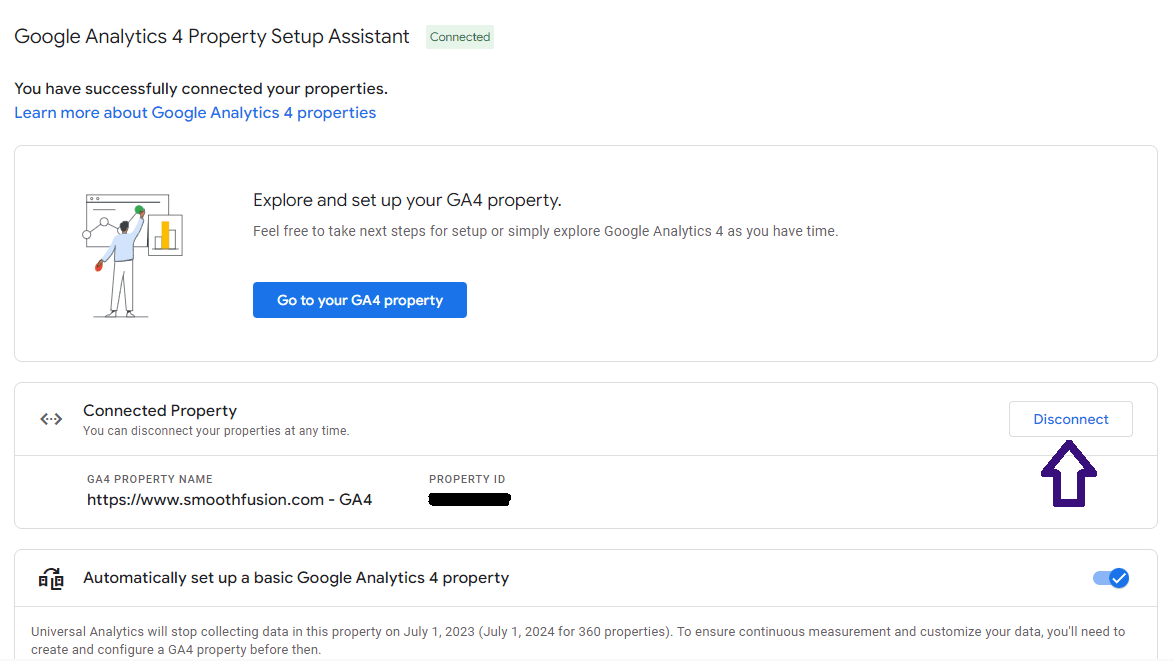Click the GA4 PROPERTY NAME label
Viewport: 1174px width, 661px height.
pyautogui.click(x=150, y=479)
